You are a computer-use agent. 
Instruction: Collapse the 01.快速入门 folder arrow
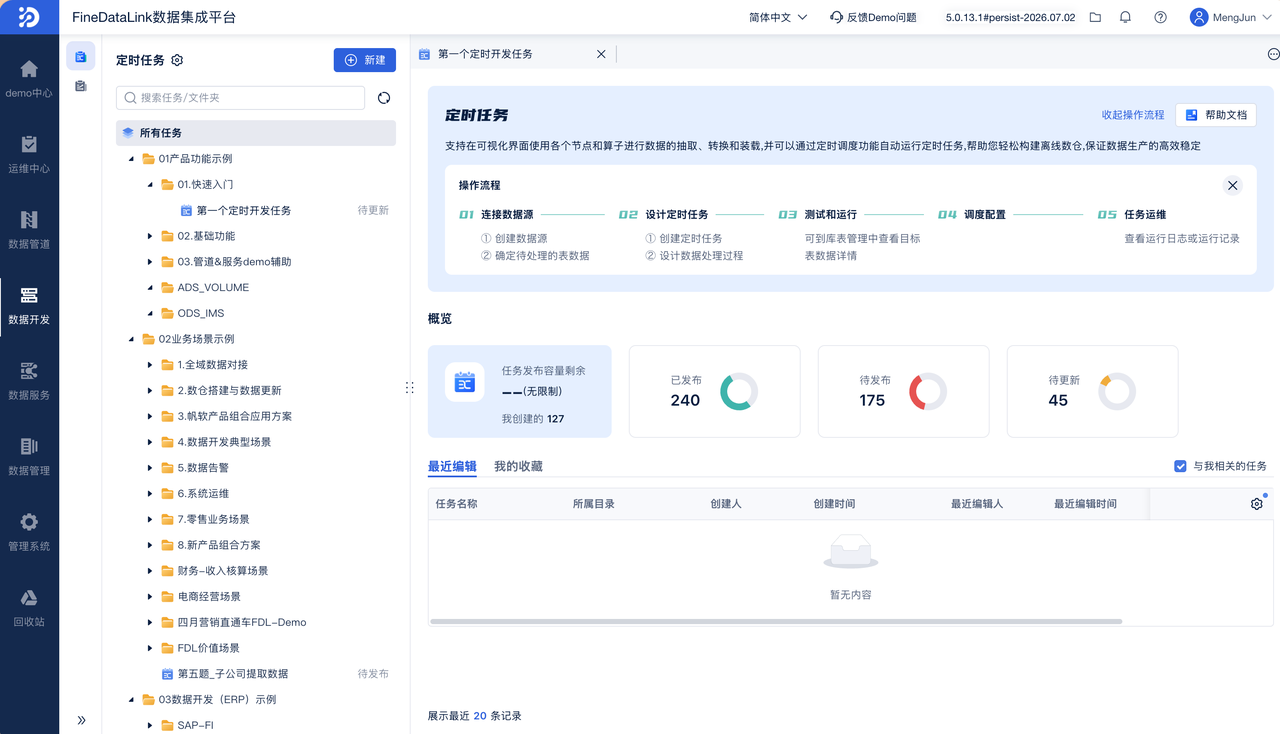tap(150, 185)
